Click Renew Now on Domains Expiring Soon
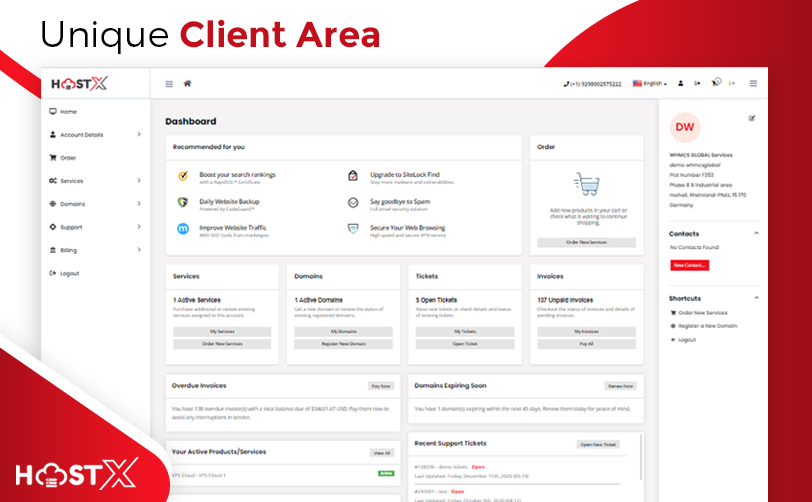The width and height of the screenshot is (812, 502). click(x=620, y=386)
